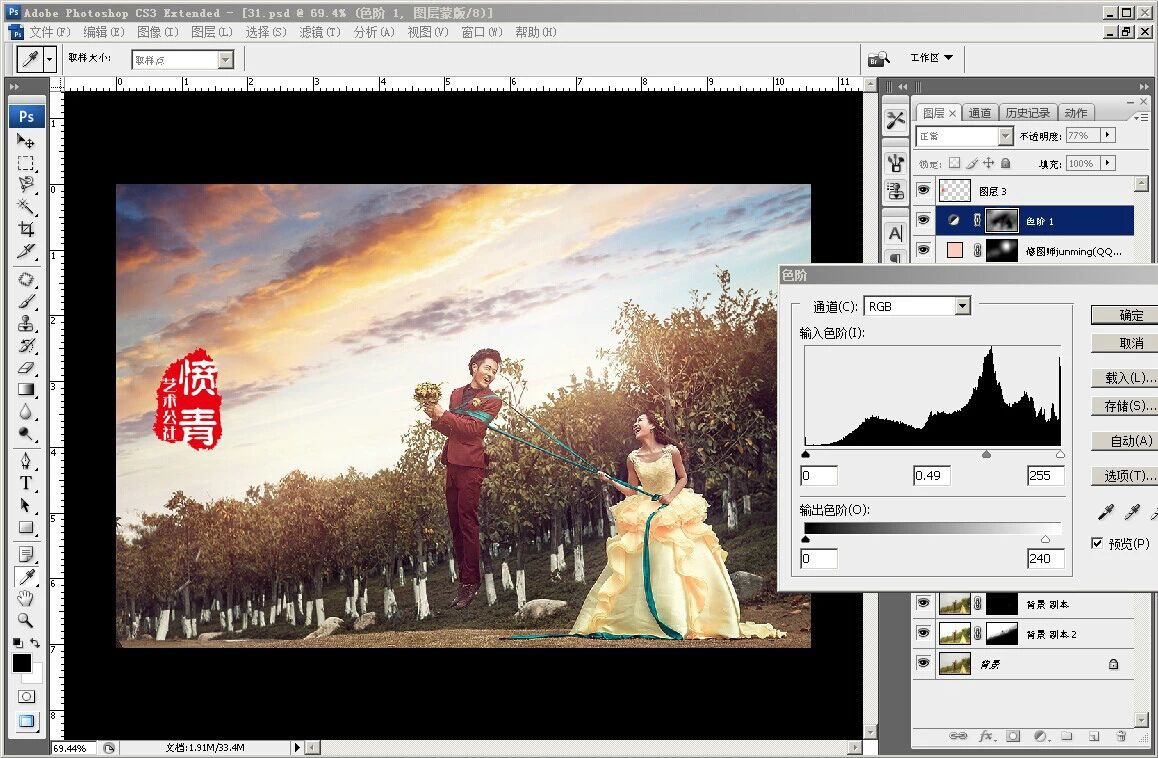This screenshot has height=758, width=1158.
Task: Open the 填充 fill slider arrow
Action: tap(1107, 163)
